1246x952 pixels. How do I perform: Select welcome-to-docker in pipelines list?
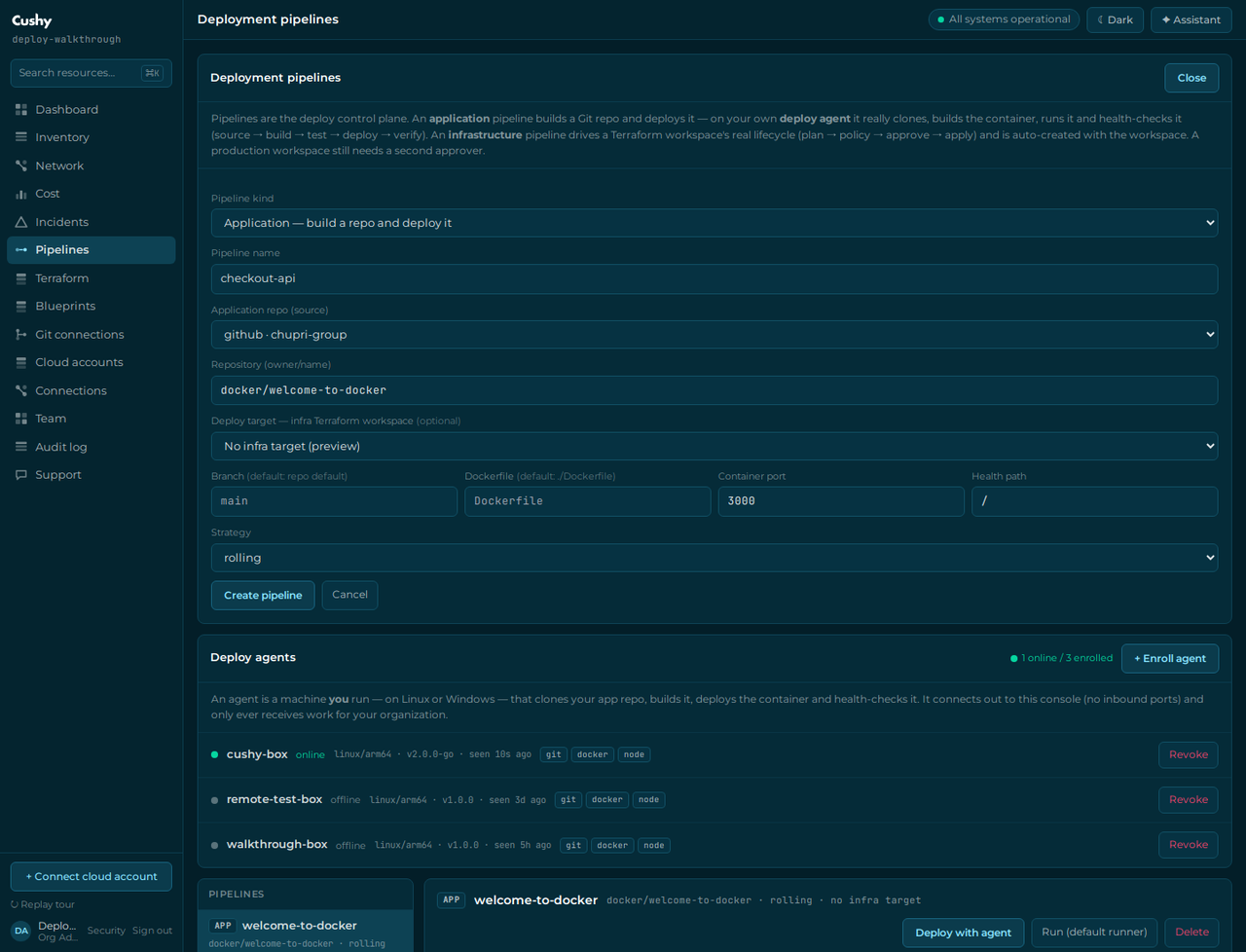coord(306,933)
